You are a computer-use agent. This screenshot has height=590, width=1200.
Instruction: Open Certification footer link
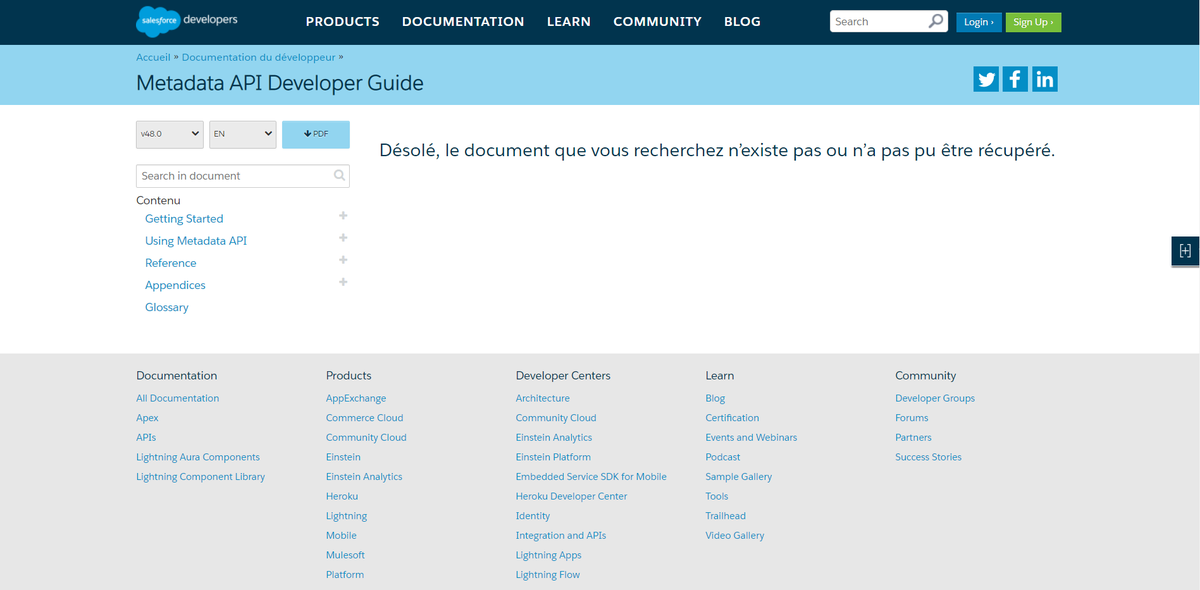732,418
